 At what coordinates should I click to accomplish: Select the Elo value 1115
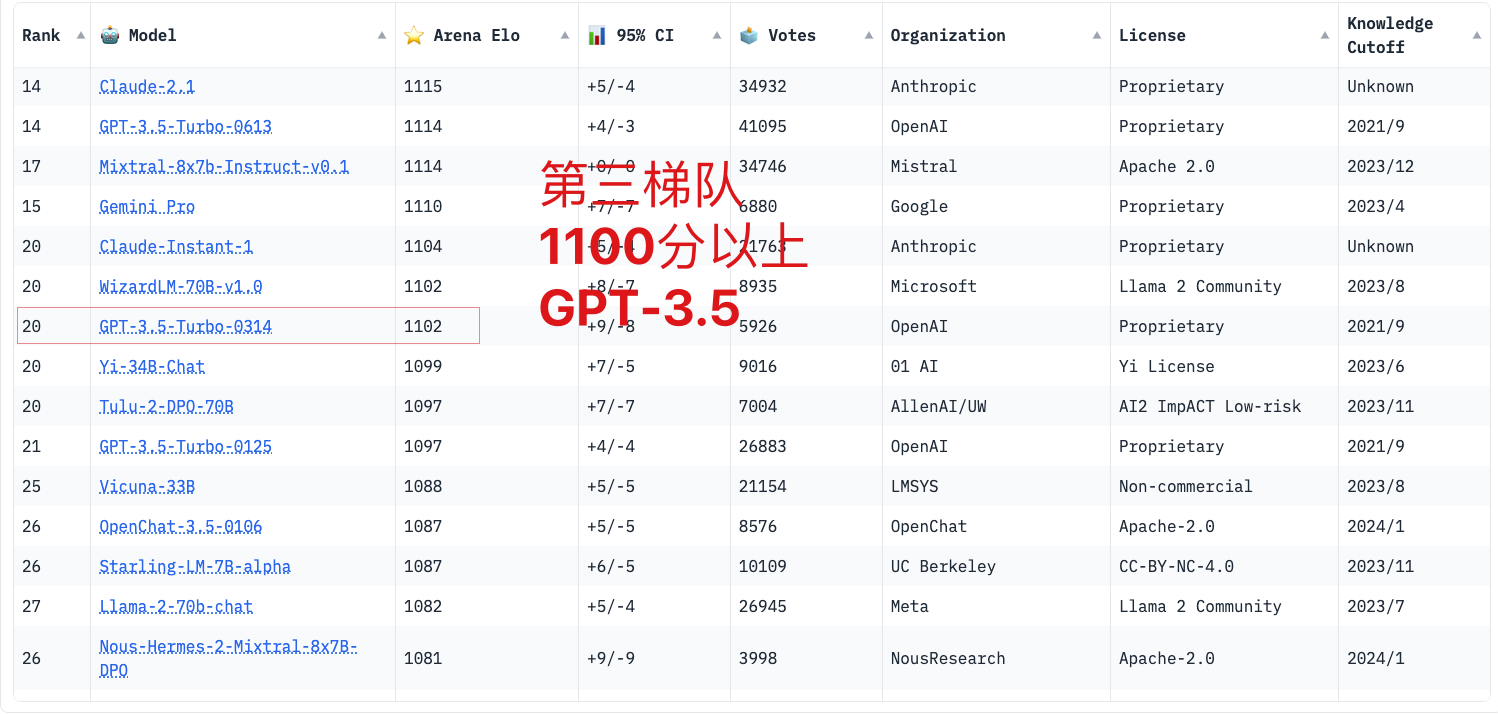coord(423,86)
